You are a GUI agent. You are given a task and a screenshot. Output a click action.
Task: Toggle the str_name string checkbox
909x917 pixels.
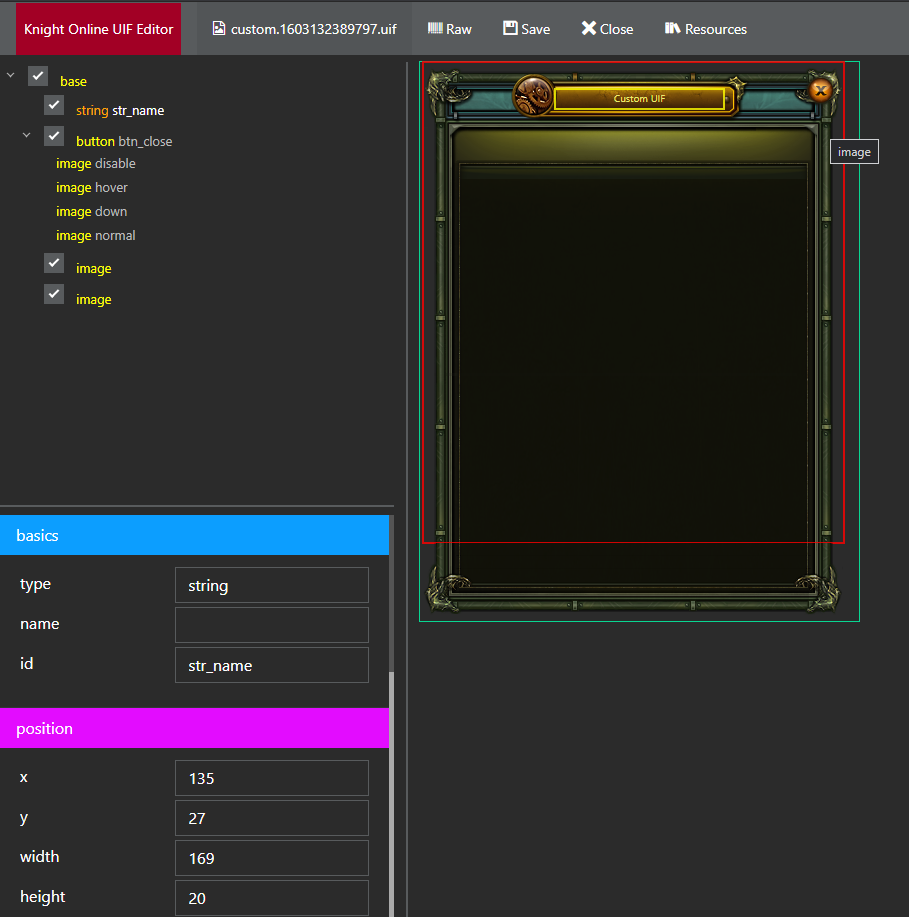[54, 105]
